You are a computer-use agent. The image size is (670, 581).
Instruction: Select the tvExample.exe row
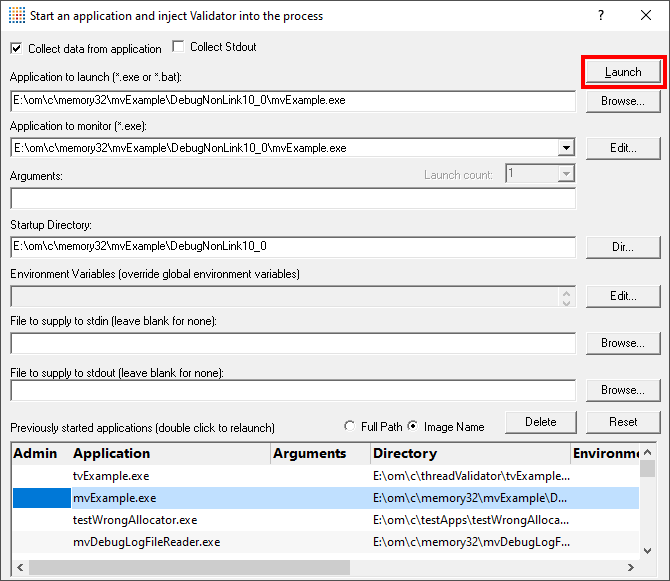tap(326, 476)
